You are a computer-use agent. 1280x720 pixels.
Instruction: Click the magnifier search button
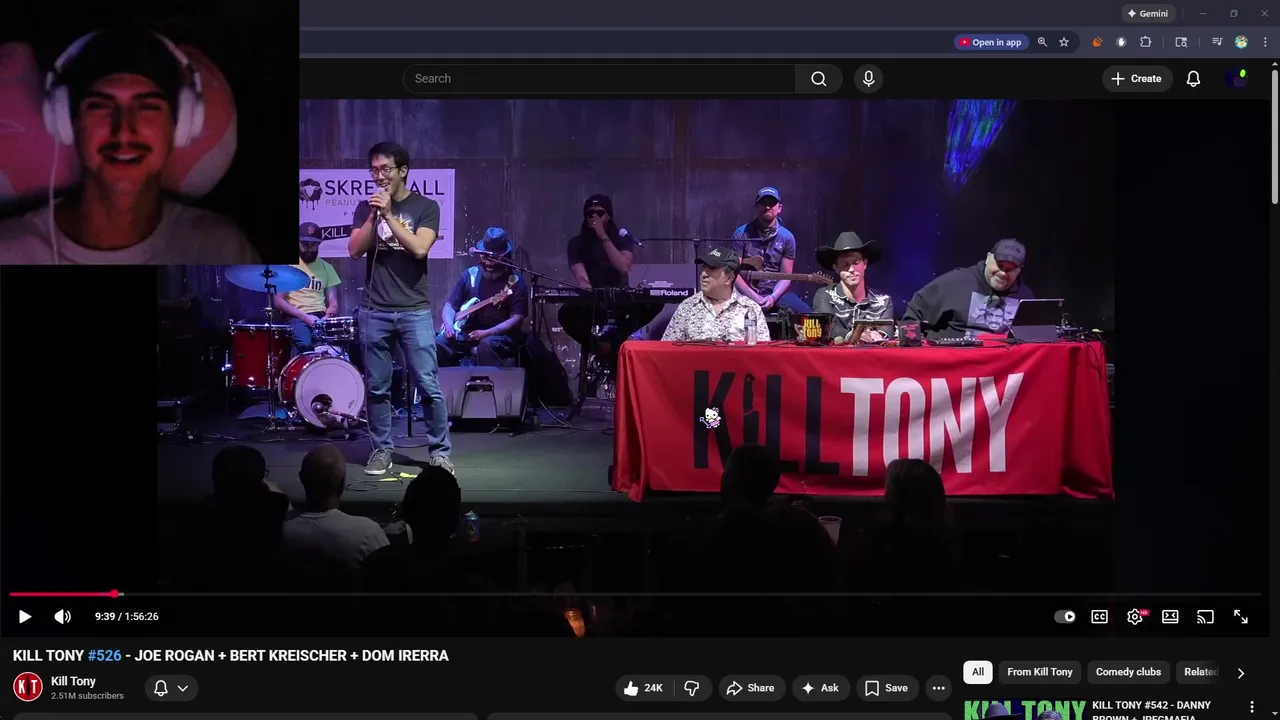tap(819, 79)
